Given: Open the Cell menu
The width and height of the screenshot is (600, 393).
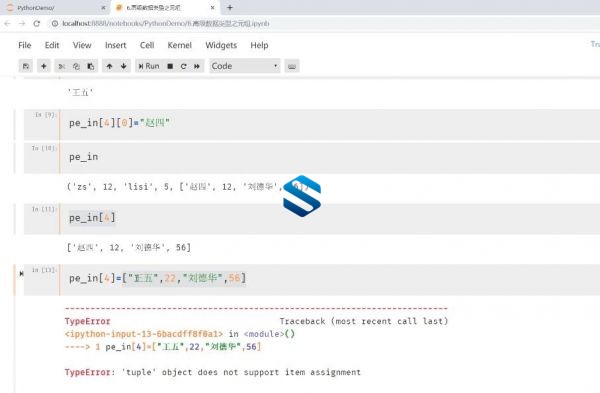Looking at the screenshot, I should [x=147, y=45].
